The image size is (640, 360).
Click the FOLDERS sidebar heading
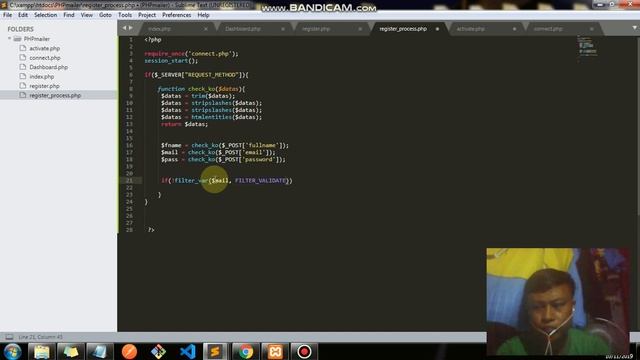click(20, 29)
